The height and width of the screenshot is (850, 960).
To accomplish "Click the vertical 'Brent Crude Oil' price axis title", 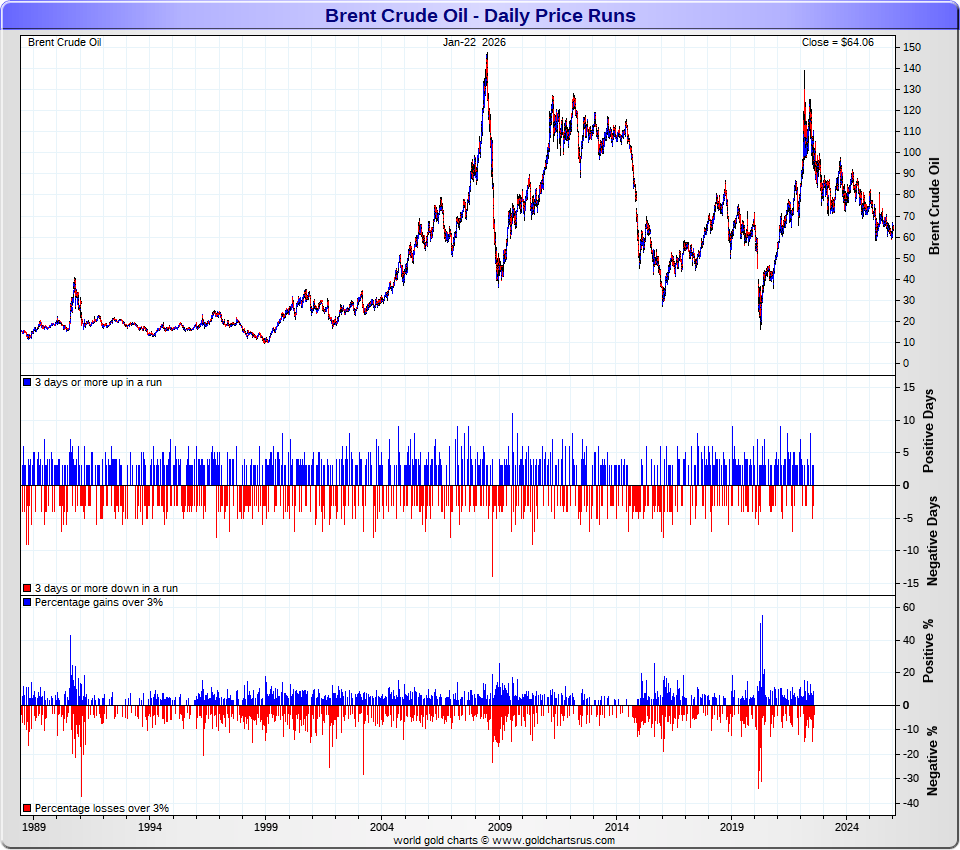I will pyautogui.click(x=935, y=206).
